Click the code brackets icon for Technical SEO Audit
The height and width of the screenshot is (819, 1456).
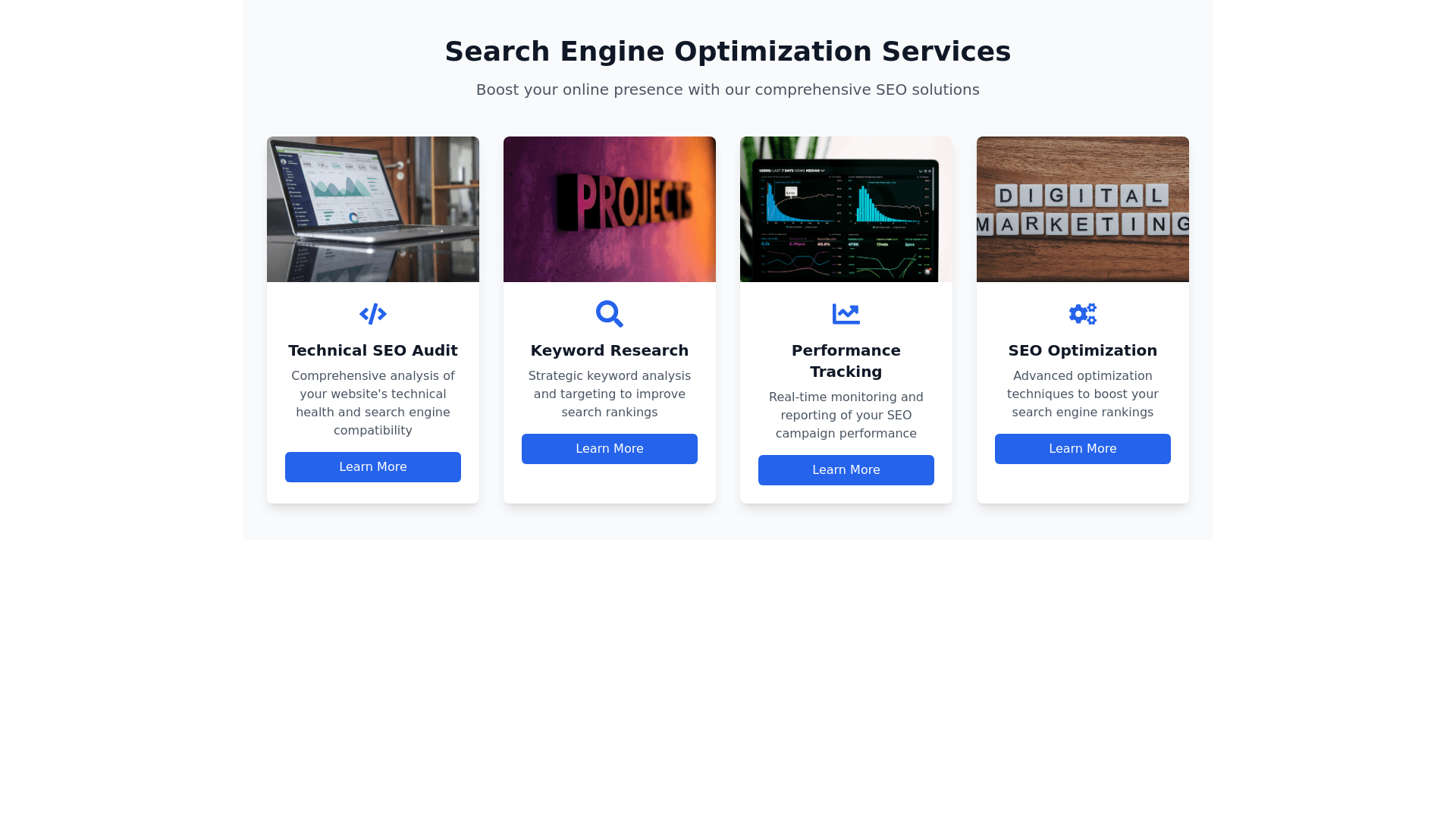[373, 314]
